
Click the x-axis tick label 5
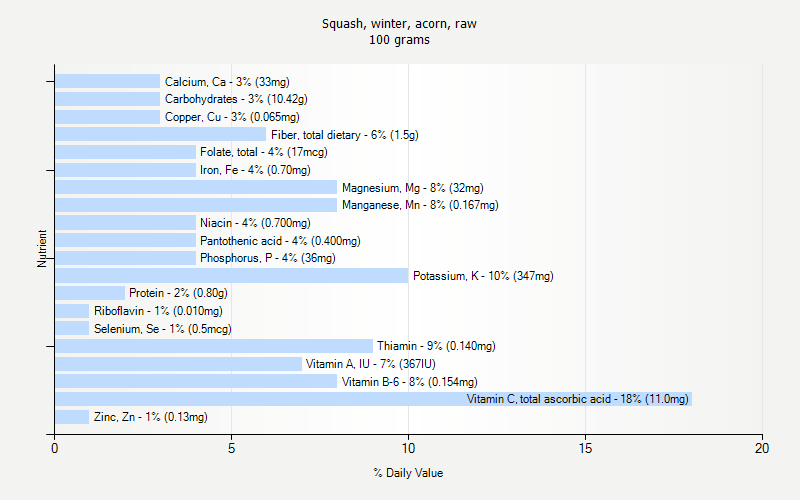(x=232, y=448)
